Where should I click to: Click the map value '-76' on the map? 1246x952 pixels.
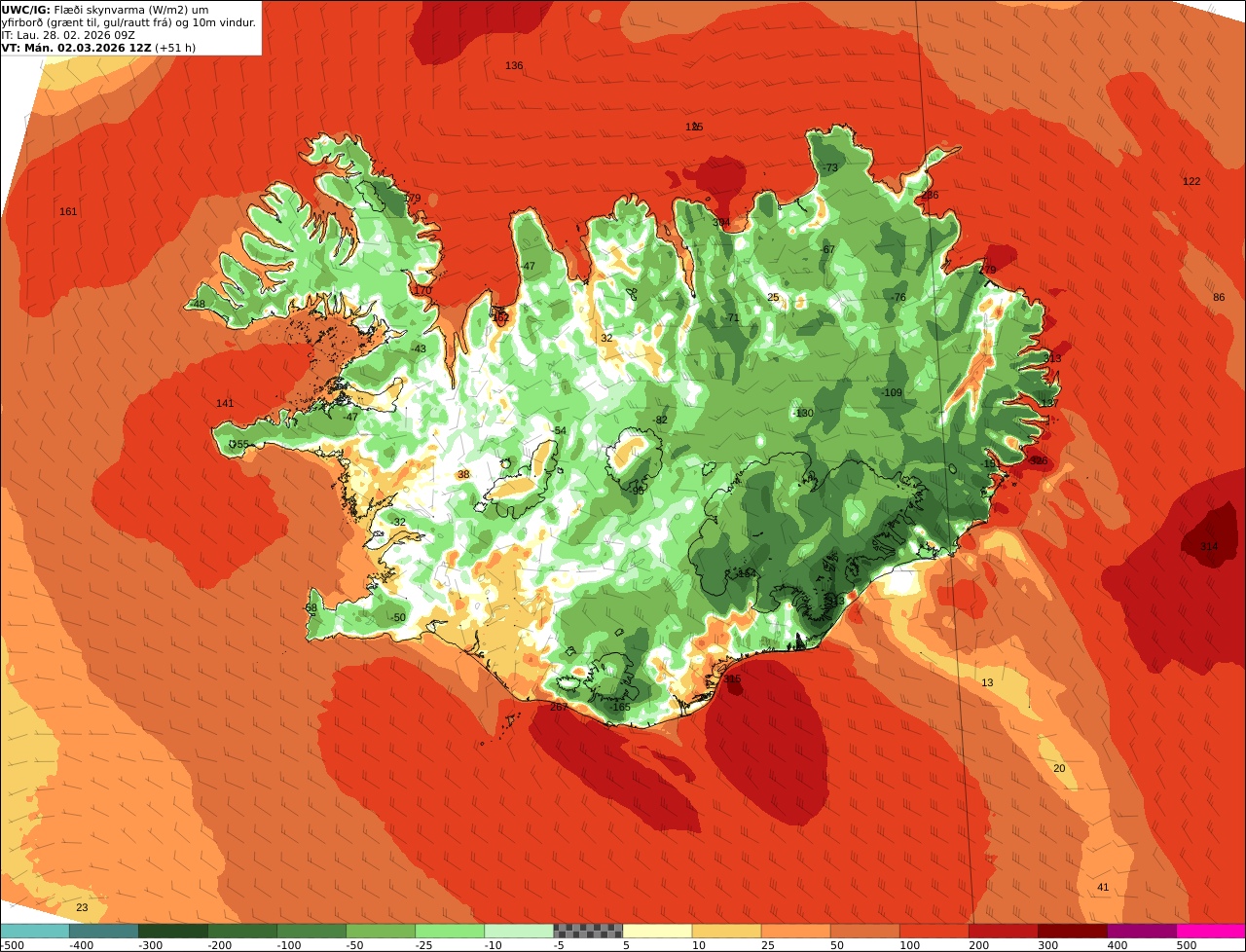point(898,297)
